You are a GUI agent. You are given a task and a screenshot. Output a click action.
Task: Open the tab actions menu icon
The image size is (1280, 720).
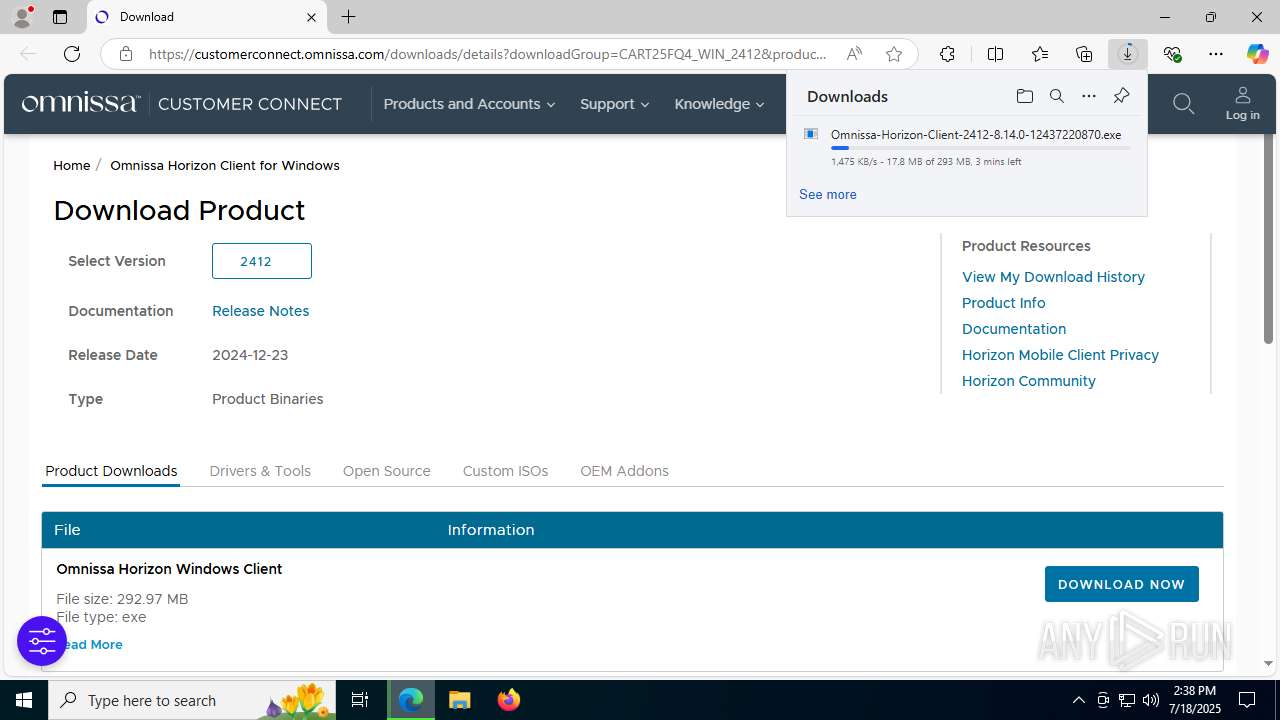pyautogui.click(x=60, y=17)
